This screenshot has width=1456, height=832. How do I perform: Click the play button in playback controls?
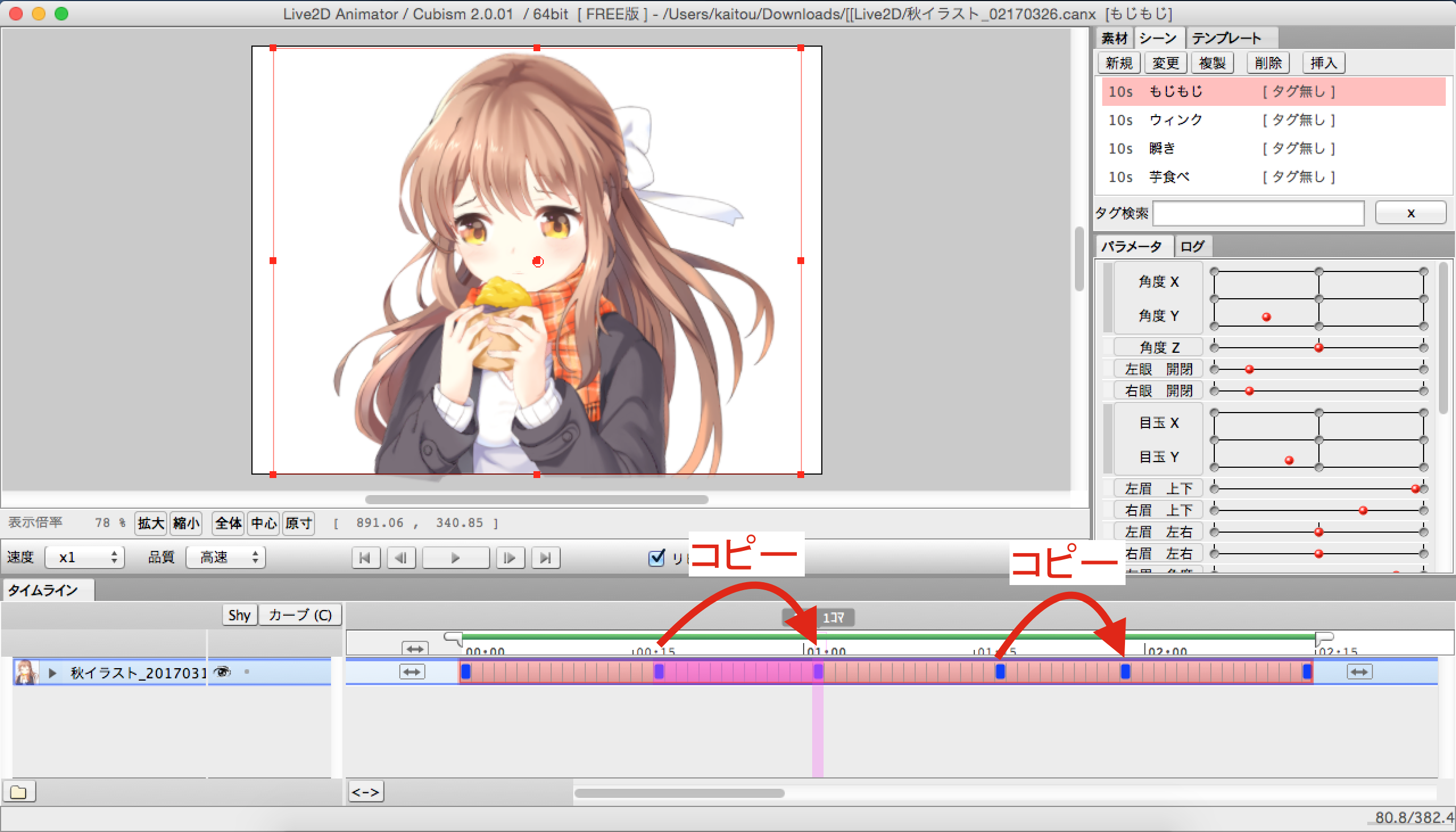point(455,558)
